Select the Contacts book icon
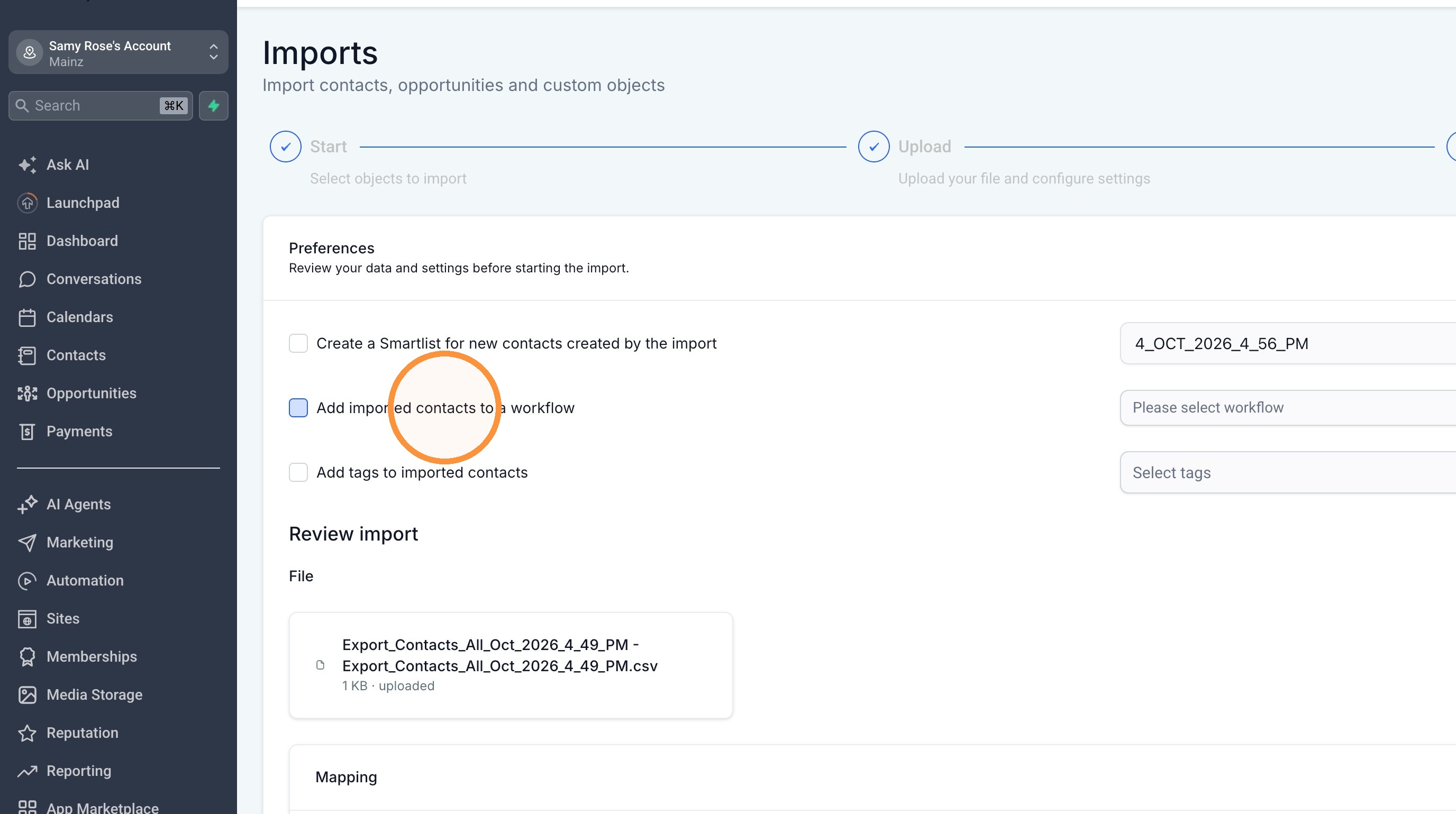Viewport: 1456px width, 814px height. (x=27, y=355)
